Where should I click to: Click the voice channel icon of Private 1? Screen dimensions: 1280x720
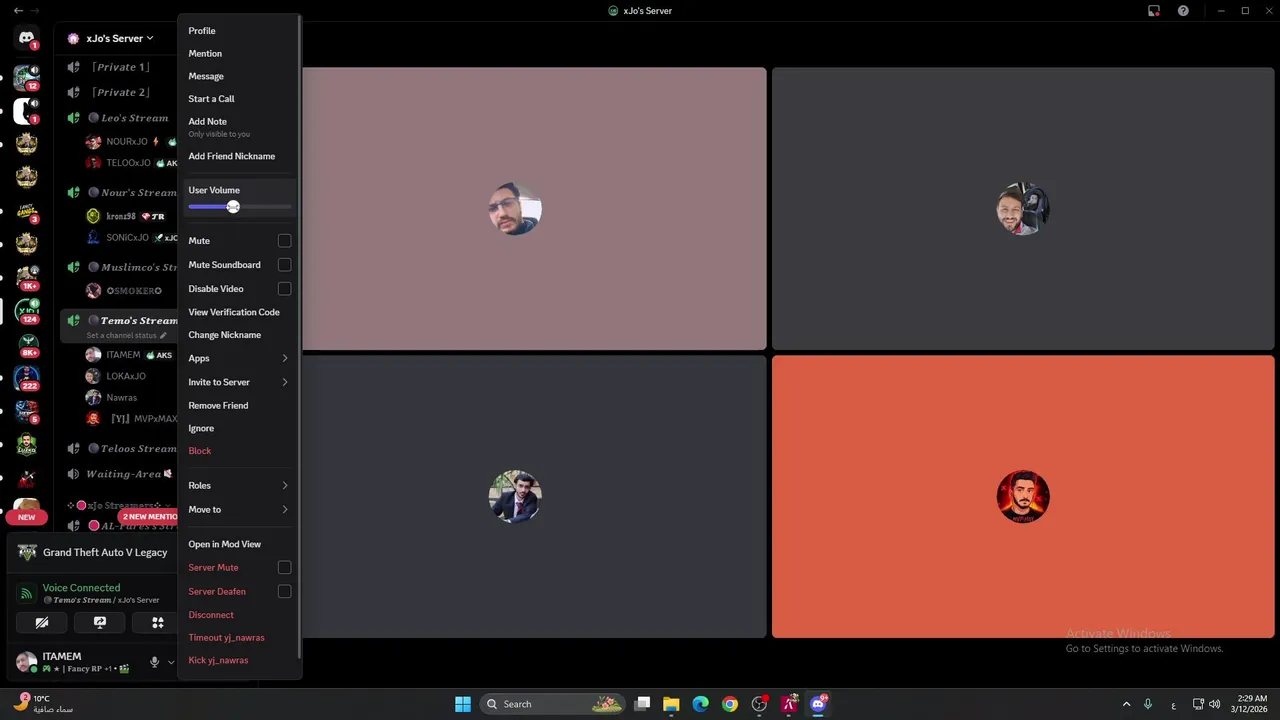coord(73,67)
